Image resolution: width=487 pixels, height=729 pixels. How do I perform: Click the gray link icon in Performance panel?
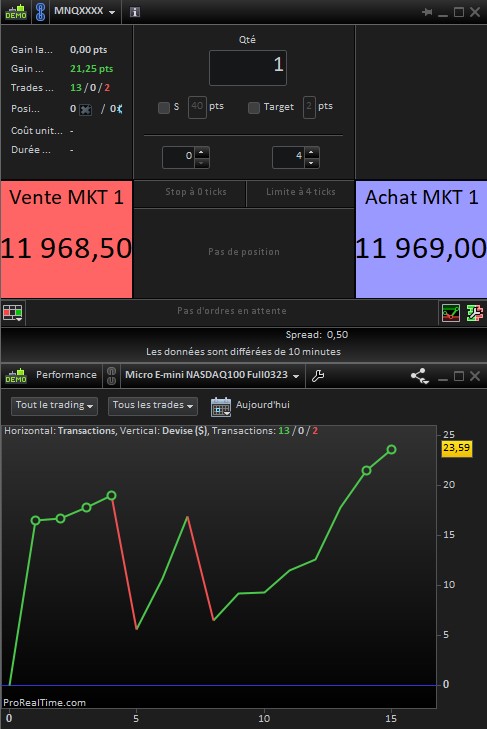112,376
